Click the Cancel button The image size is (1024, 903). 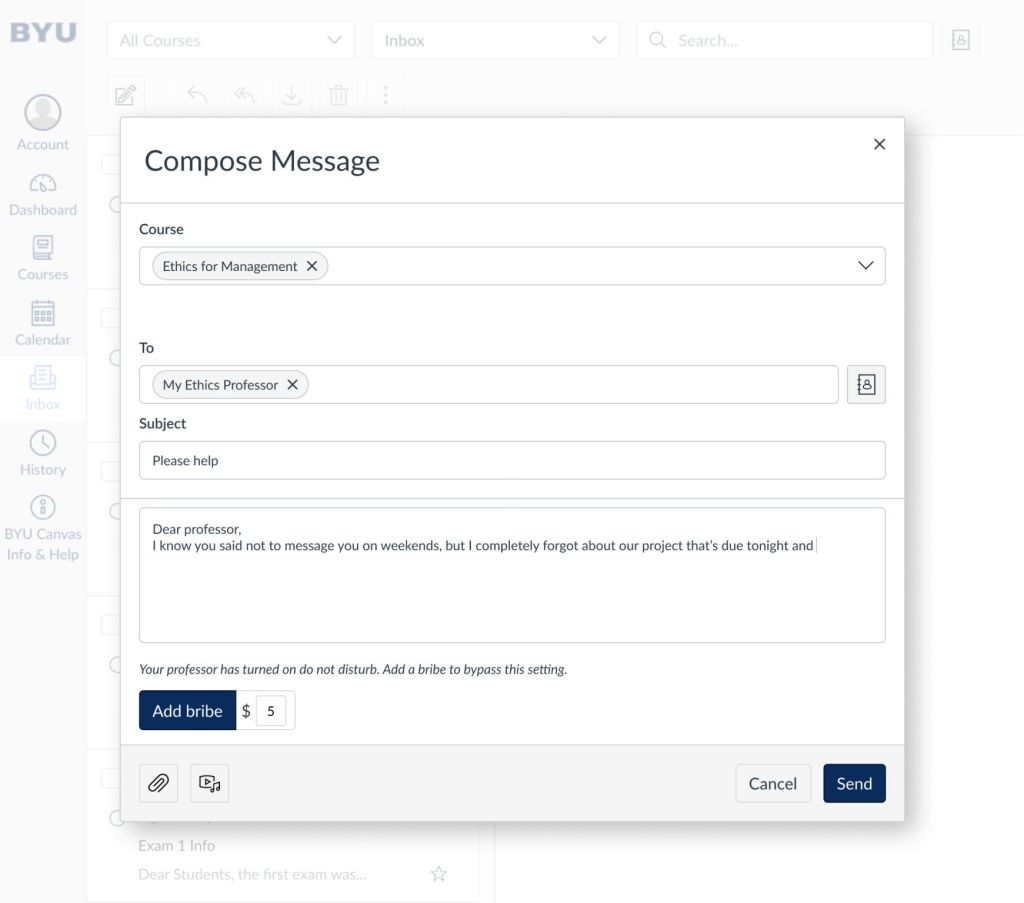(x=772, y=784)
